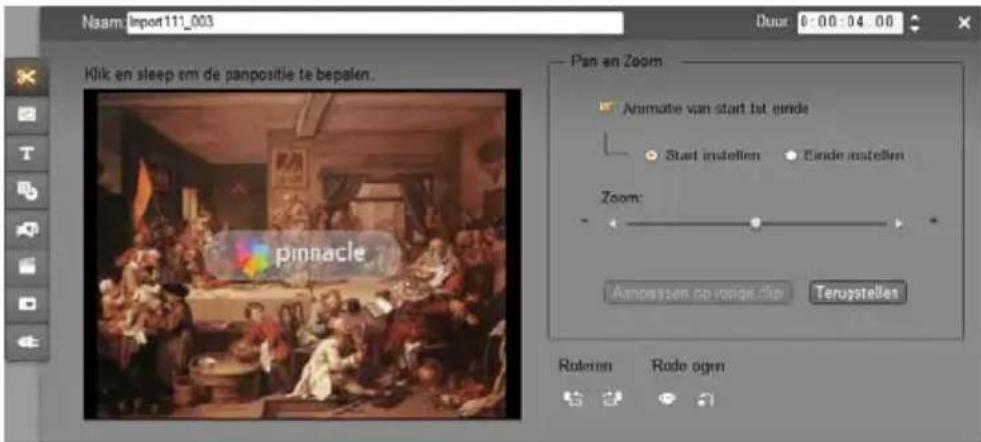Click the Naam input field
Viewport: 981px width, 442px height.
(375, 23)
